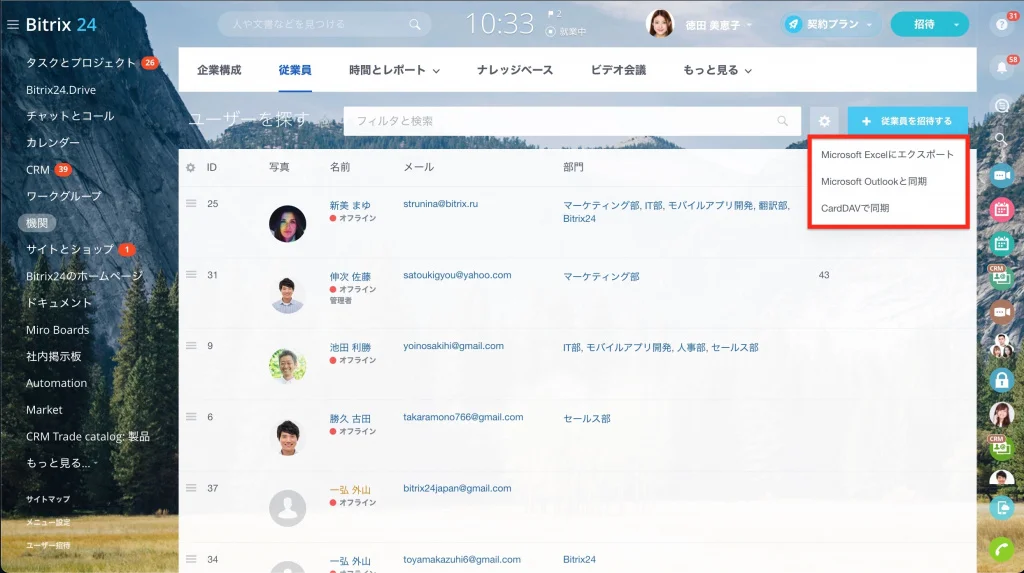Open the pink calendar icon in right panel
Screen dimensions: 1024x573
tap(1001, 210)
